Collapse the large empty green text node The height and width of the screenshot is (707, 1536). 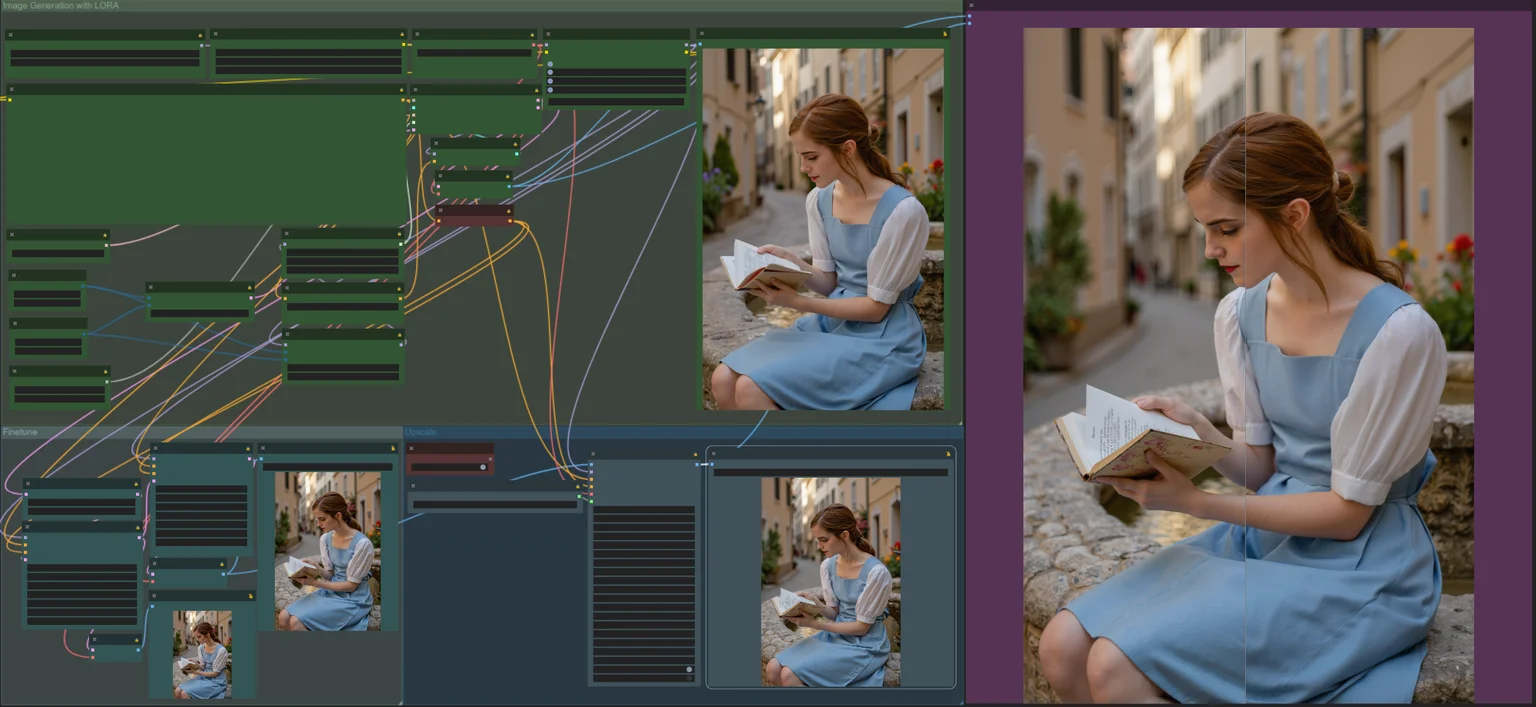(13, 89)
